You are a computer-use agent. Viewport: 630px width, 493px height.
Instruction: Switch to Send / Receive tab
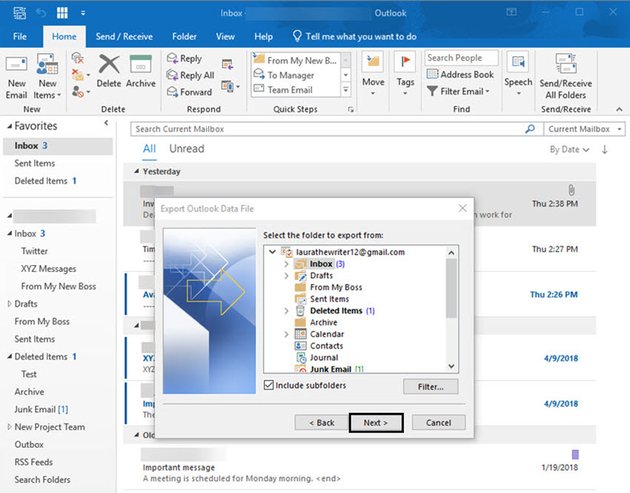tap(124, 37)
